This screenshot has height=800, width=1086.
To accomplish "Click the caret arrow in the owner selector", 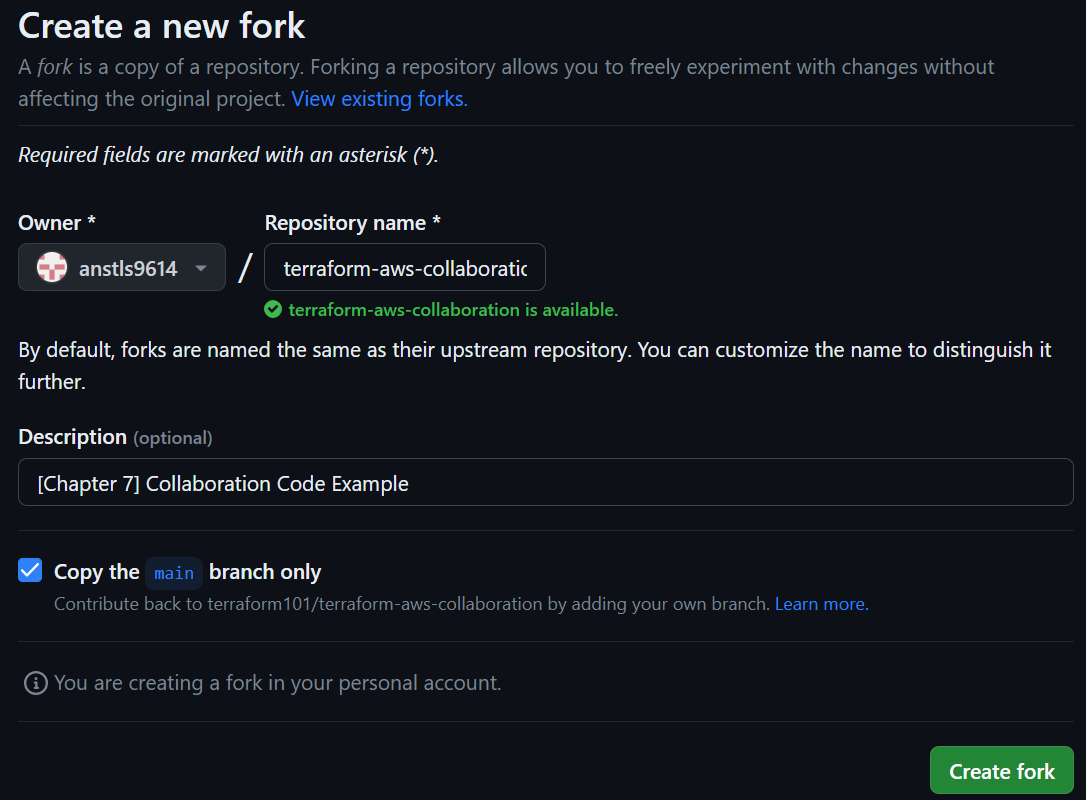I will pos(201,268).
